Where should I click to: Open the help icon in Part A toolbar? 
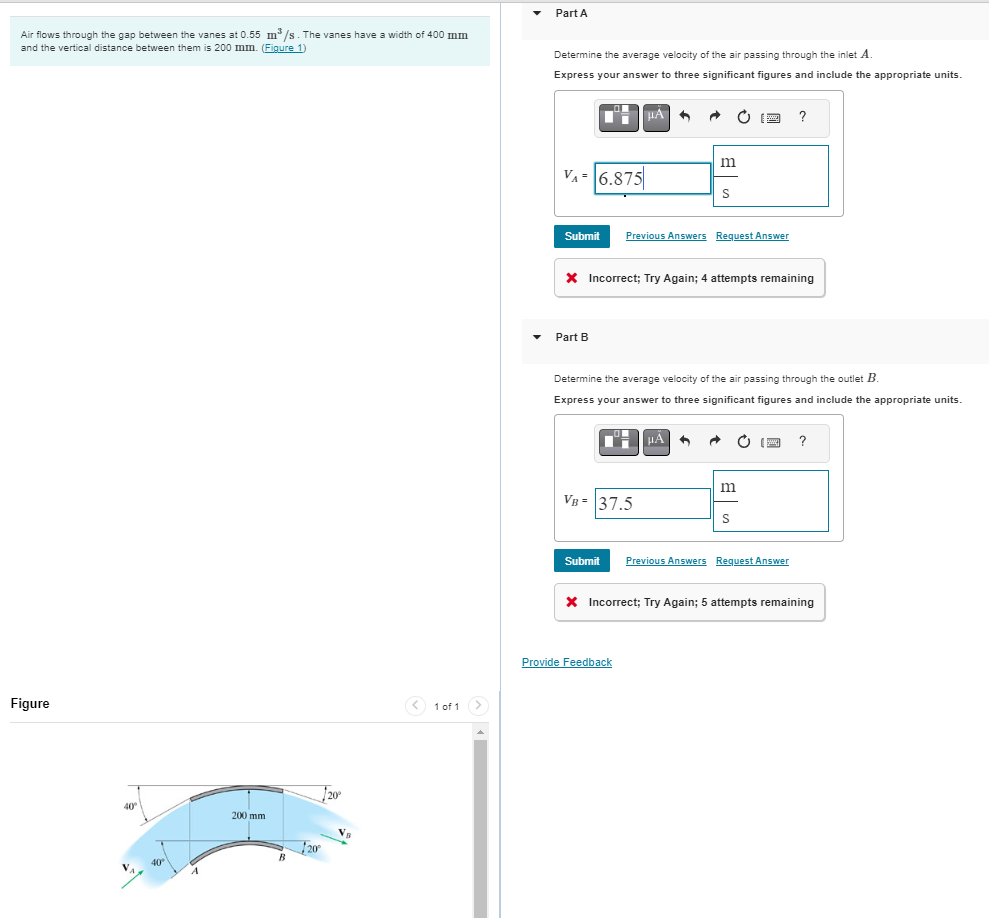(x=801, y=117)
